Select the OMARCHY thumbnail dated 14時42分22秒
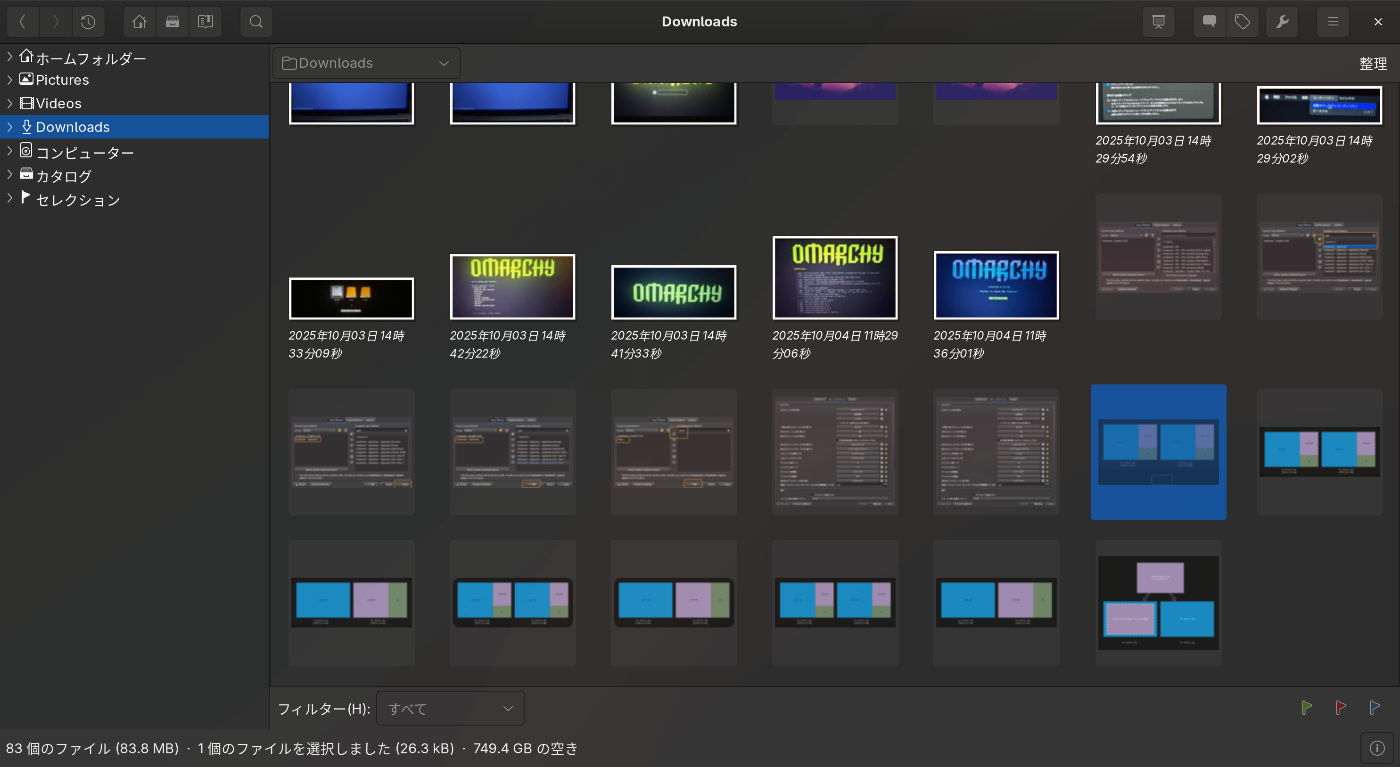The height and width of the screenshot is (767, 1400). (512, 287)
